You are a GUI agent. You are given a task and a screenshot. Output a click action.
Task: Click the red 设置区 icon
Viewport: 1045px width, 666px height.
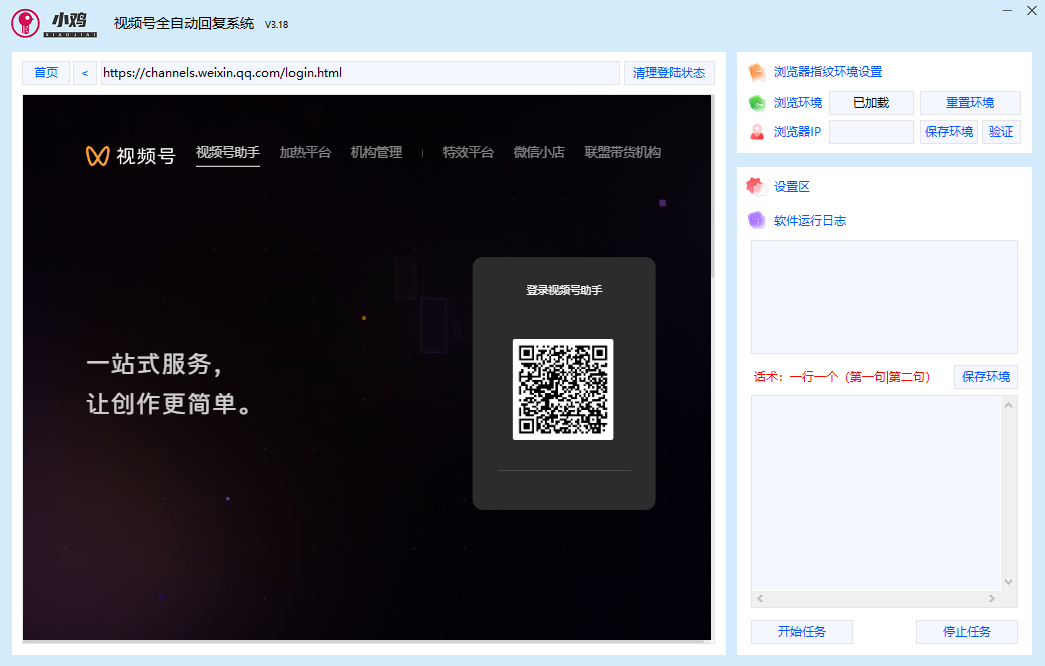click(x=756, y=187)
